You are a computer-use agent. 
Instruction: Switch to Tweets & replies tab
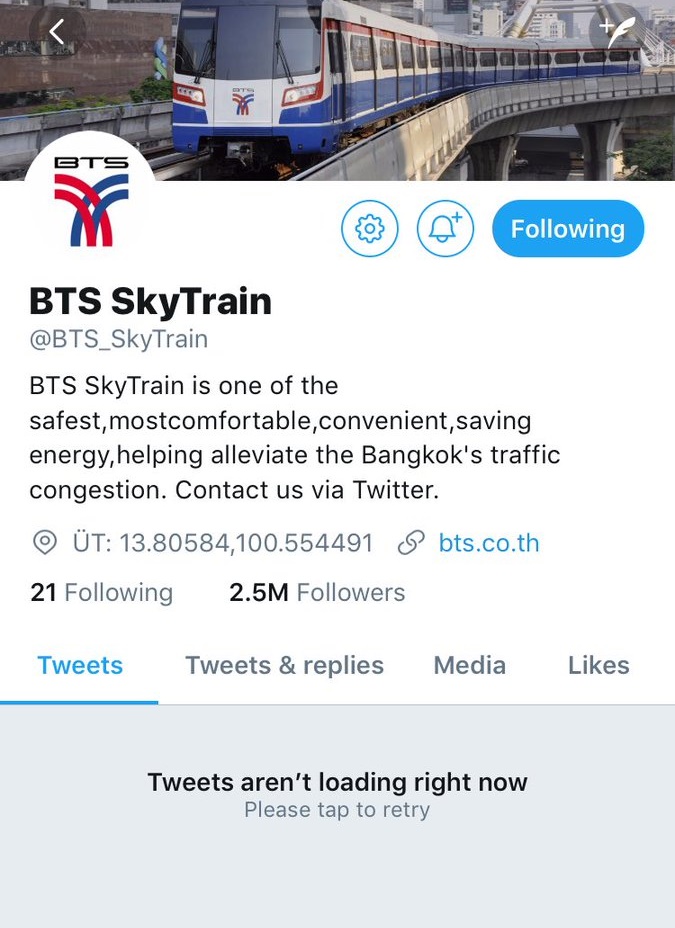coord(285,666)
